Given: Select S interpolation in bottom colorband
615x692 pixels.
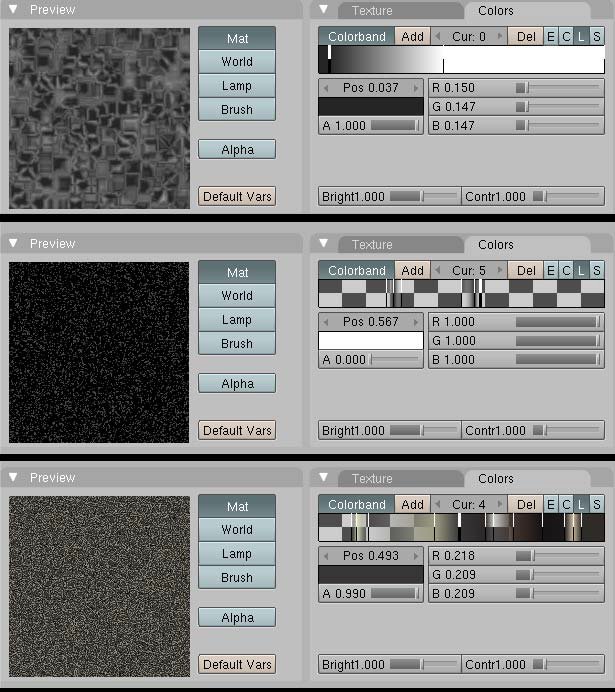Looking at the screenshot, I should [x=596, y=504].
